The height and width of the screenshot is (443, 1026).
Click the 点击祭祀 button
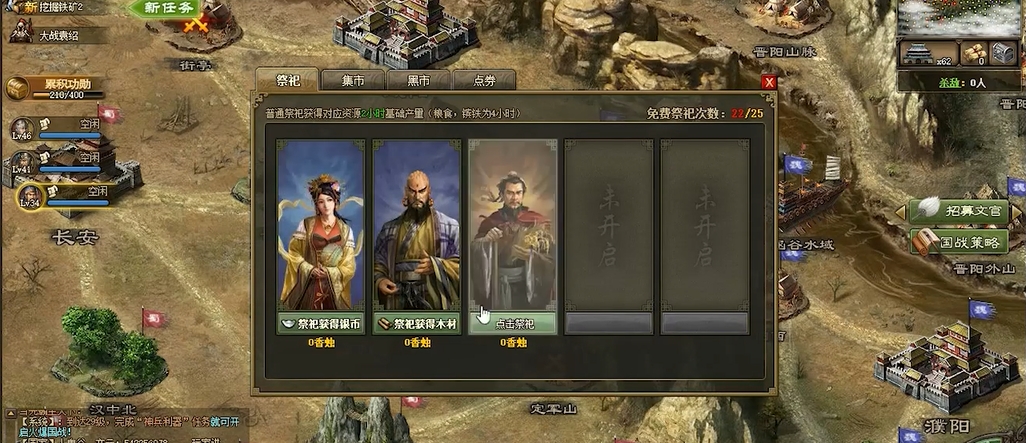coord(513,323)
